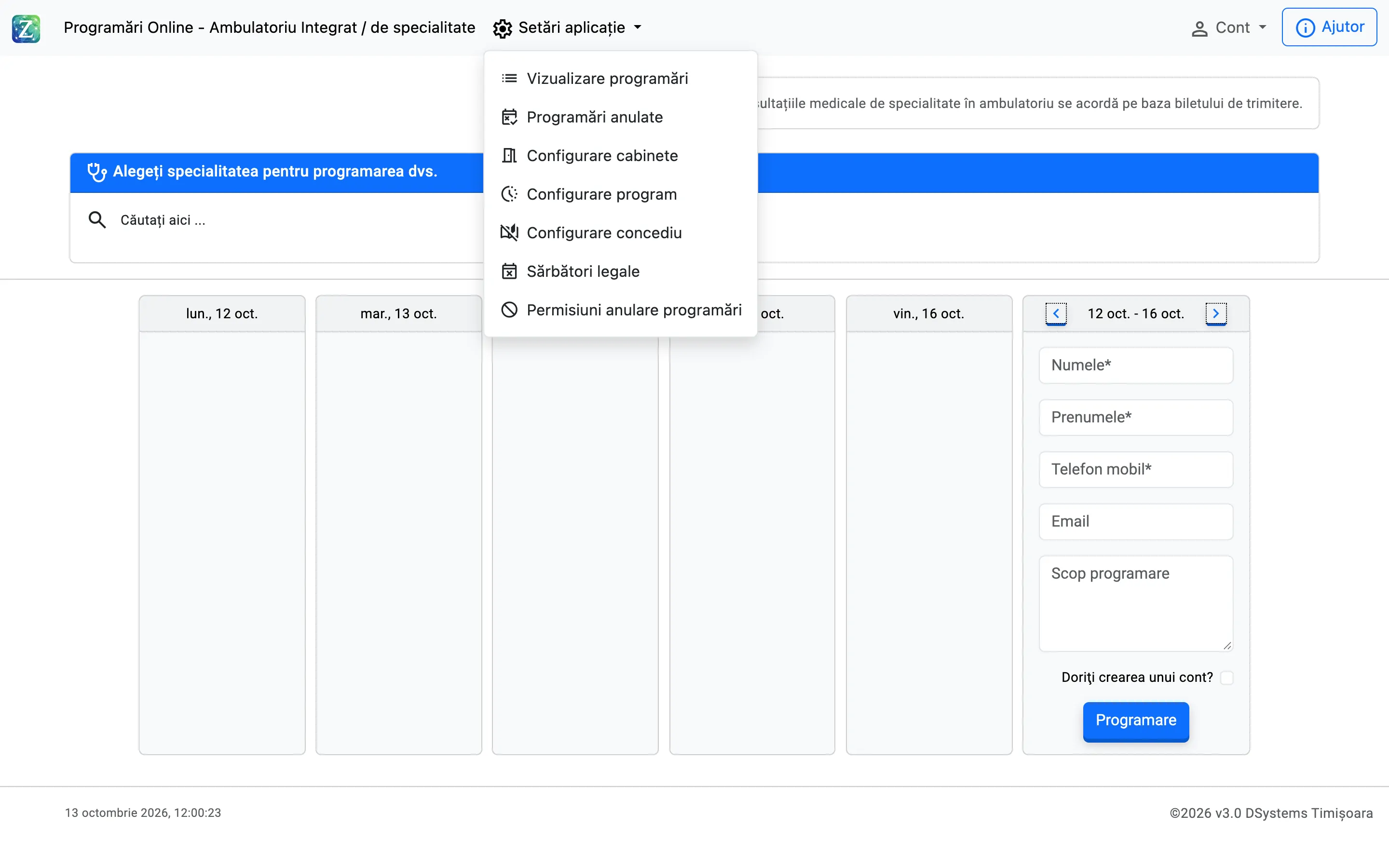Click the muted icon beside Configurare concediu
The width and height of the screenshot is (1389, 868).
tap(509, 232)
